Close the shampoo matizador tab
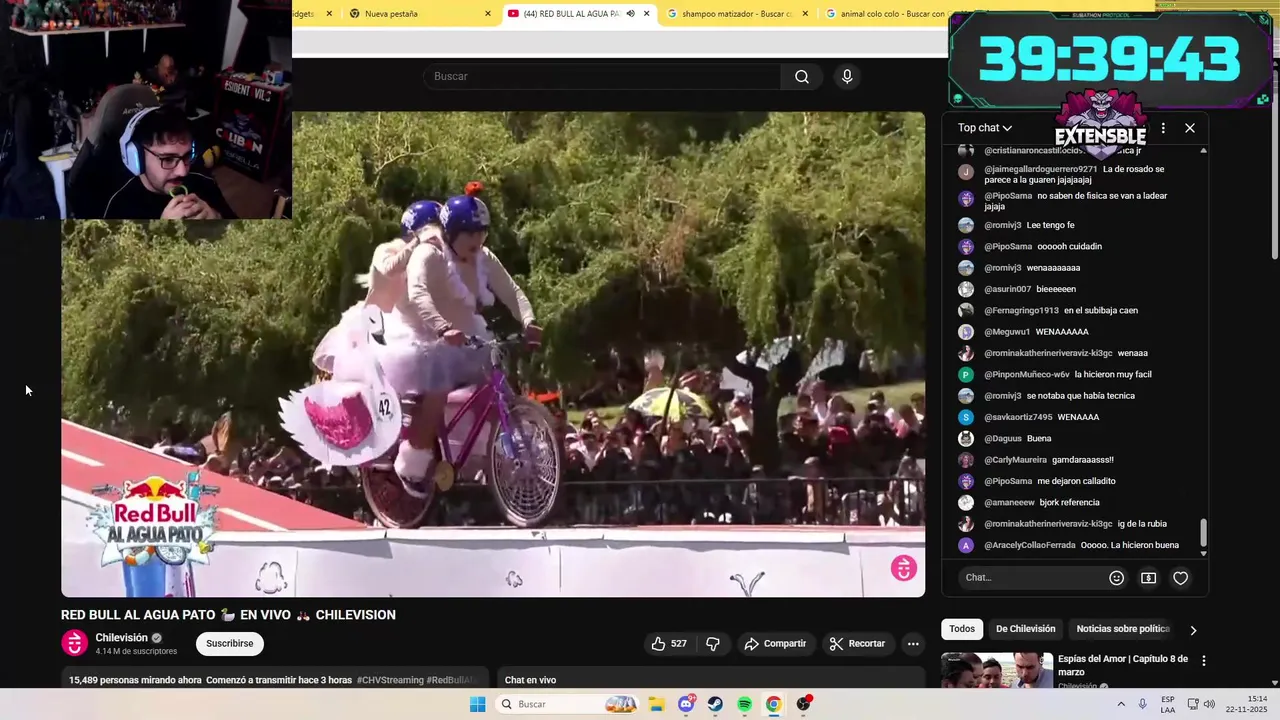Image resolution: width=1280 pixels, height=720 pixels. 805,14
